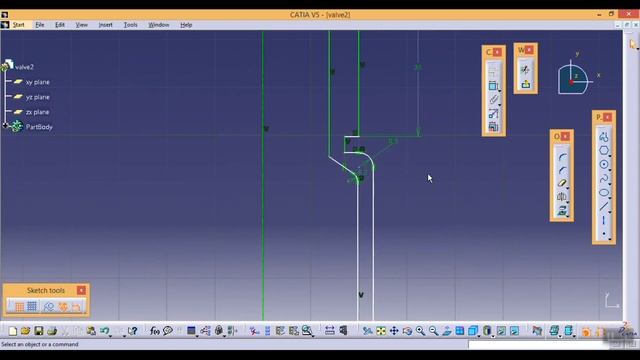Click the Normal View icon
This screenshot has height=360, width=640.
click(447, 331)
